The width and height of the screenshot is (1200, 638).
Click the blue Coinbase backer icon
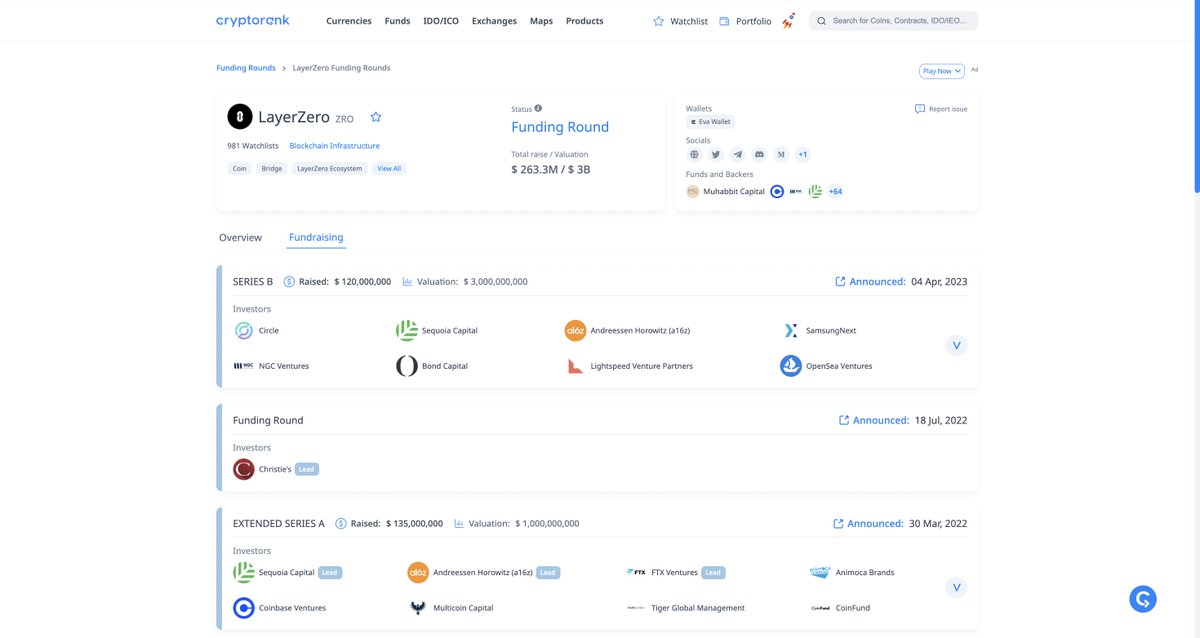click(x=777, y=191)
